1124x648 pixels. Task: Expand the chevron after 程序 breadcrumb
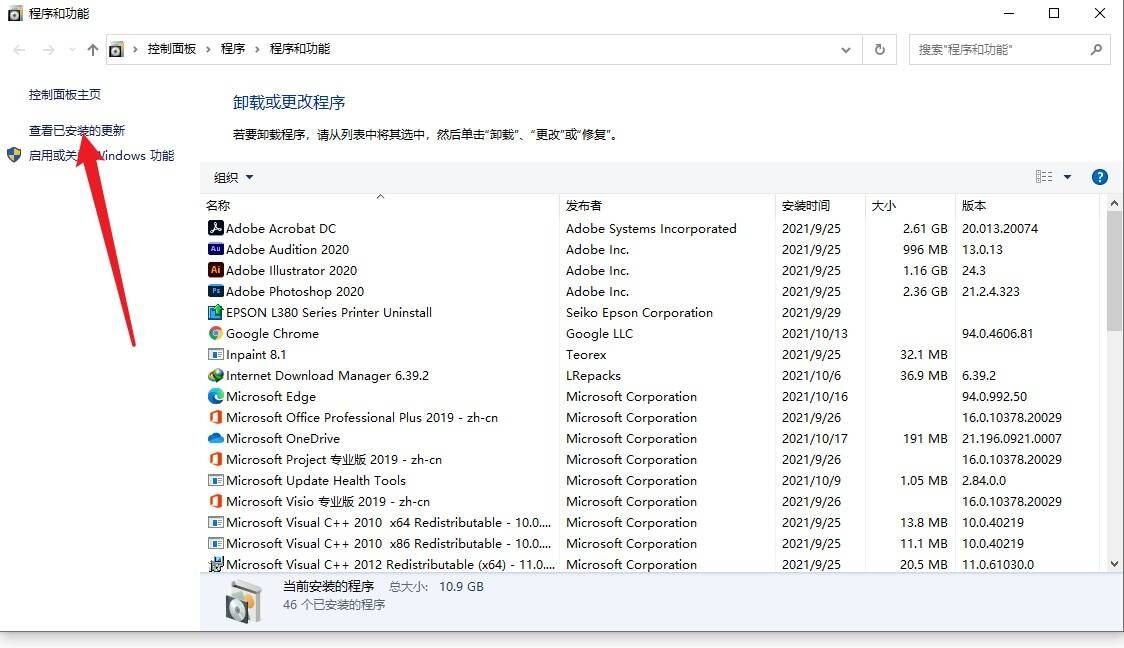pos(257,49)
